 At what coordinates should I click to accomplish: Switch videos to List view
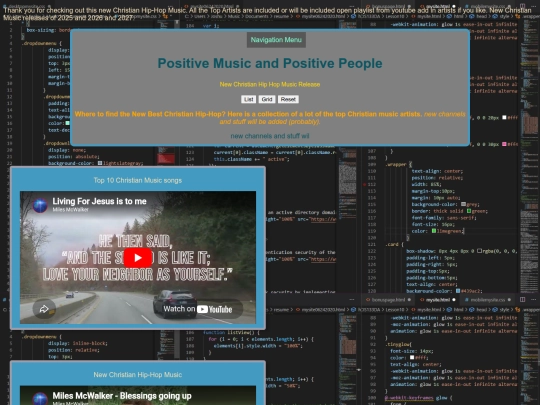coord(248,100)
